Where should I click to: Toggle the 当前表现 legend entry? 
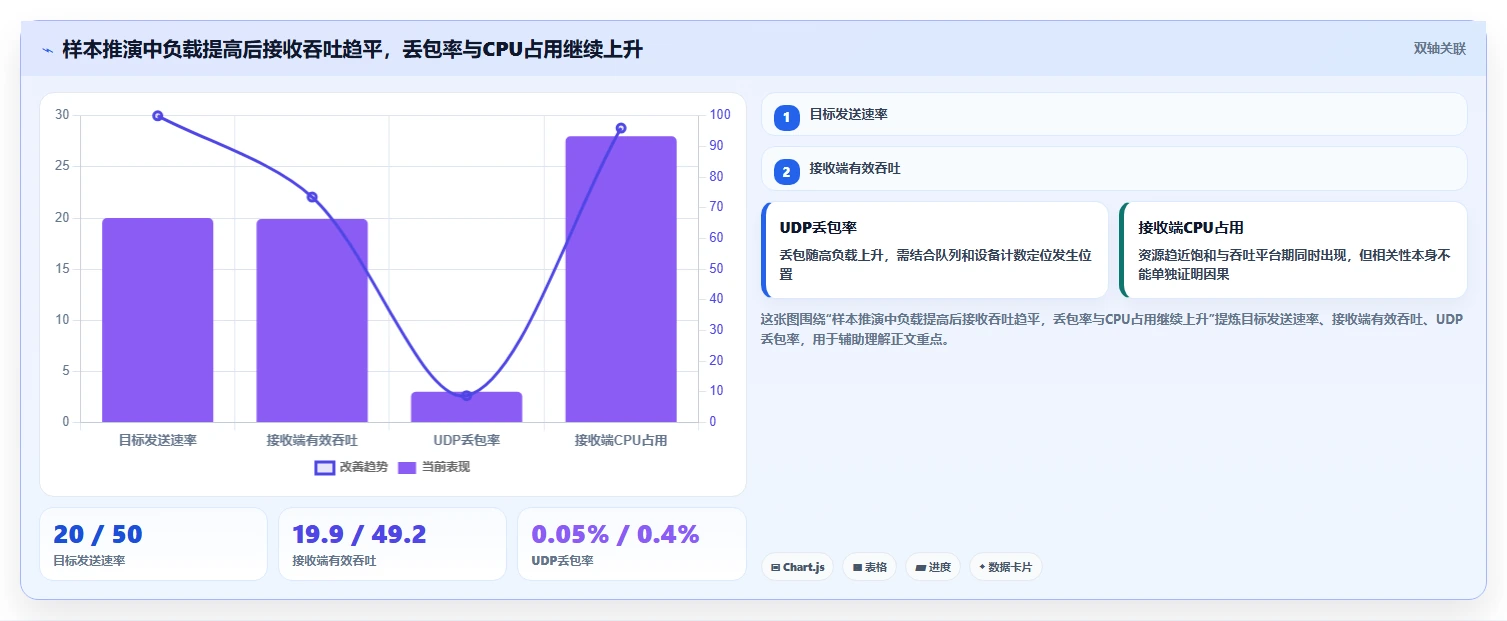coord(433,467)
